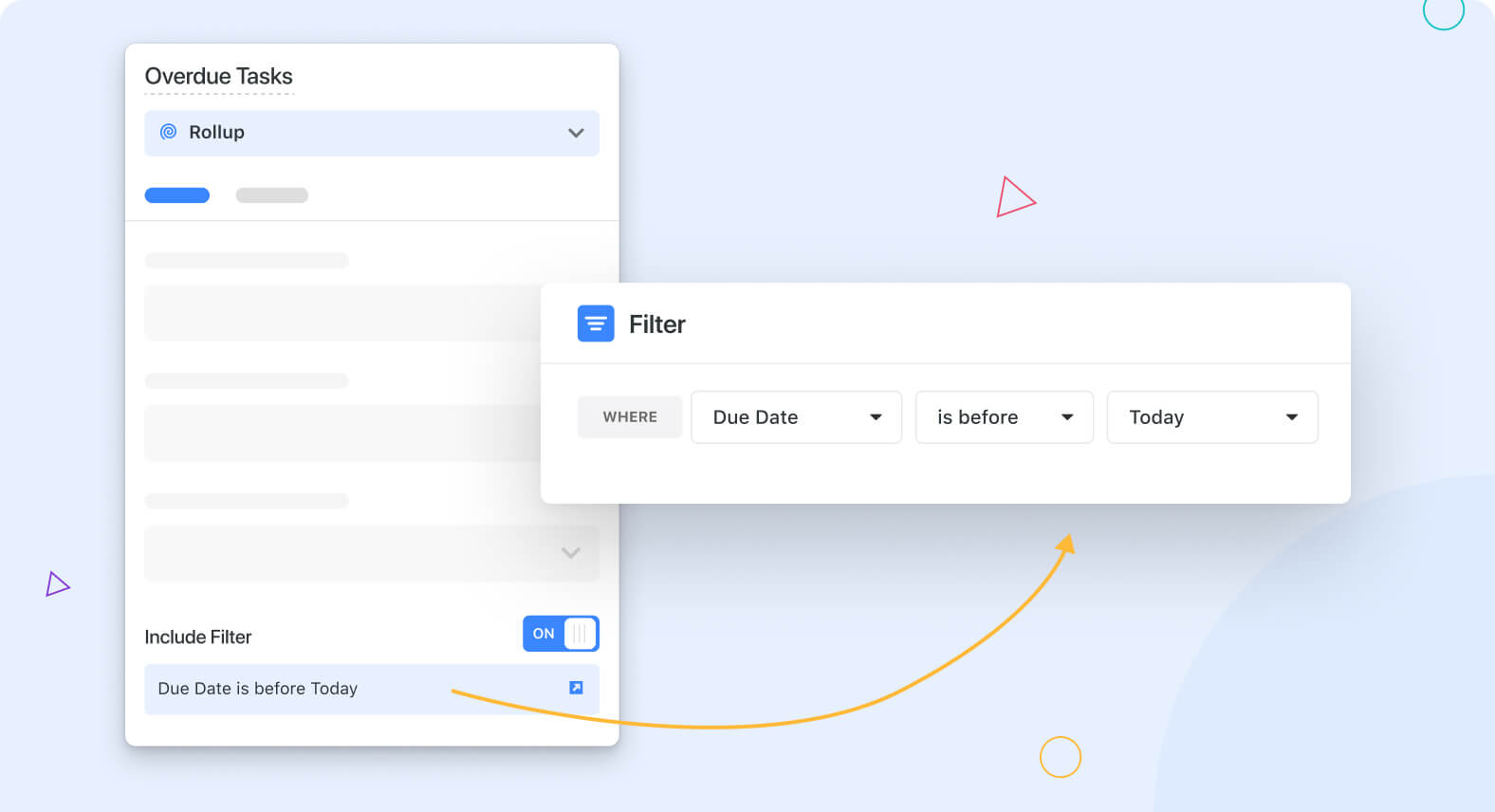Click the WHERE label button

point(630,417)
